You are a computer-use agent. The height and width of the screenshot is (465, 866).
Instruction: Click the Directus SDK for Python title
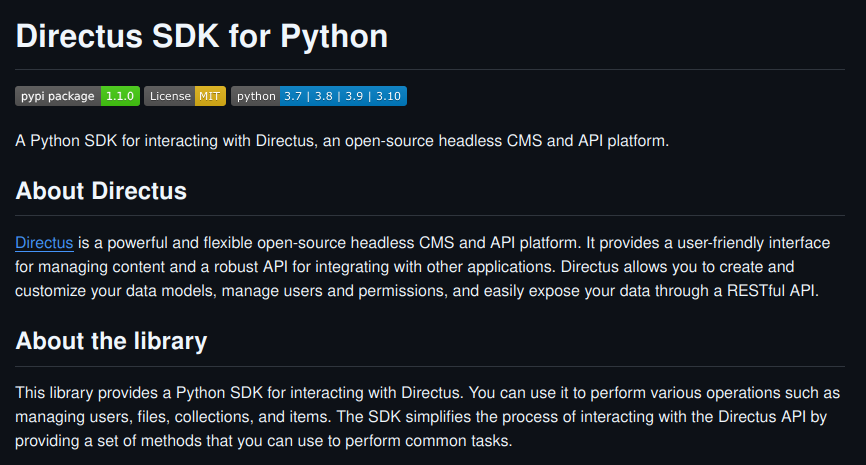coord(201,36)
